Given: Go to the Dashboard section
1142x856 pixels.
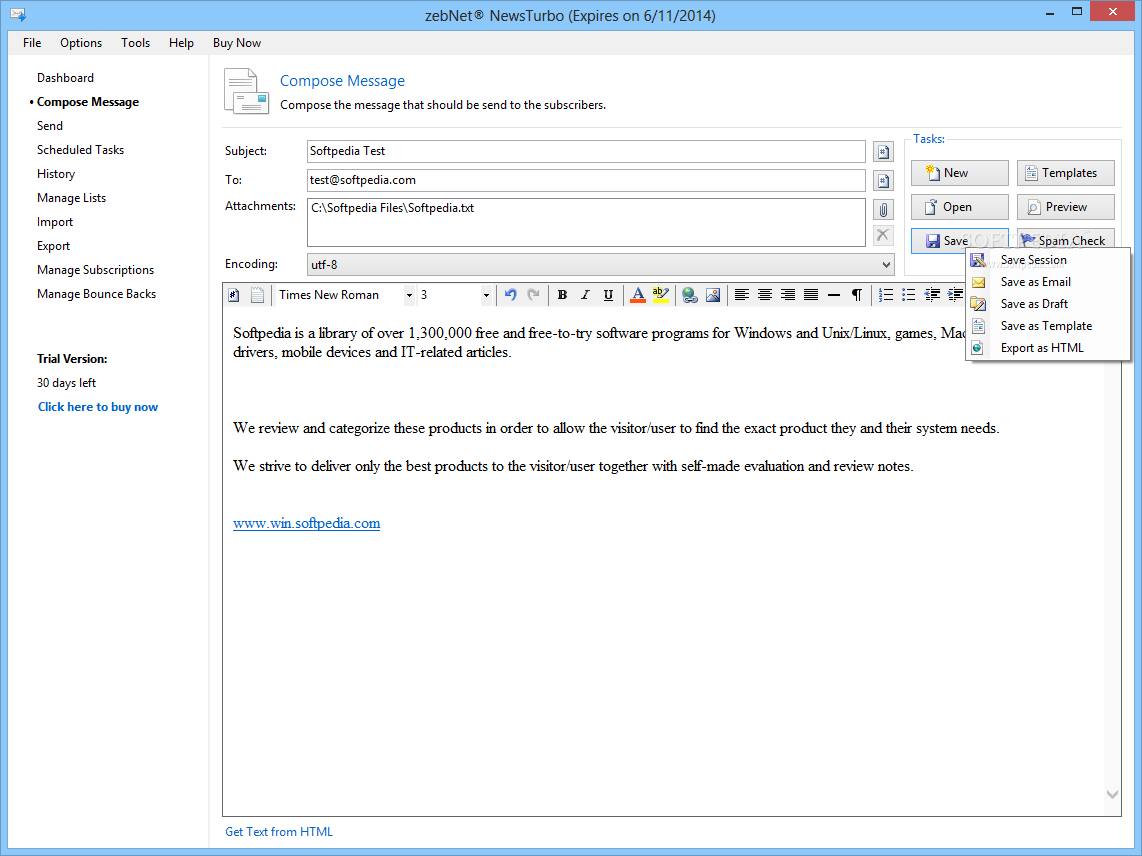Looking at the screenshot, I should coord(66,78).
